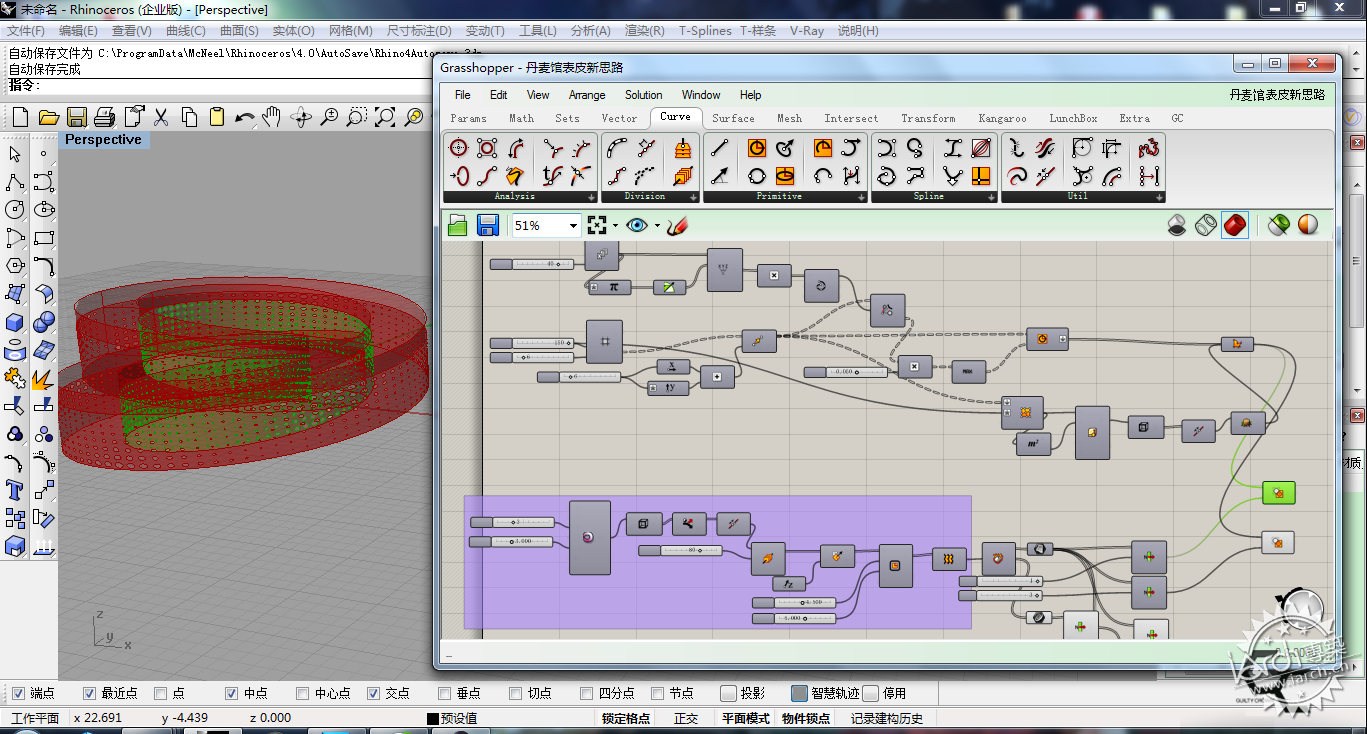Viewport: 1367px width, 734px height.
Task: Open zoom extents options dropdown arrow
Action: (x=615, y=226)
